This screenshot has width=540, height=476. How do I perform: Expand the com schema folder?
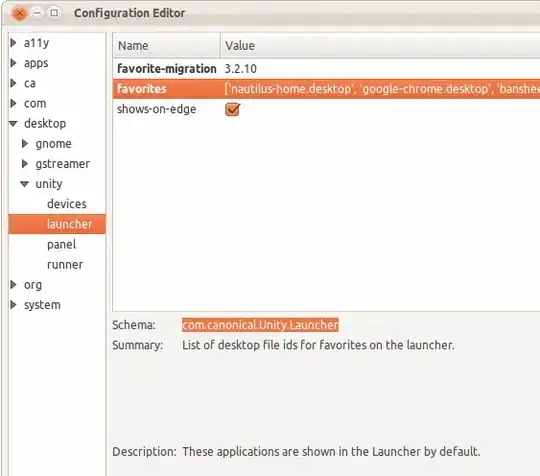[x=13, y=103]
